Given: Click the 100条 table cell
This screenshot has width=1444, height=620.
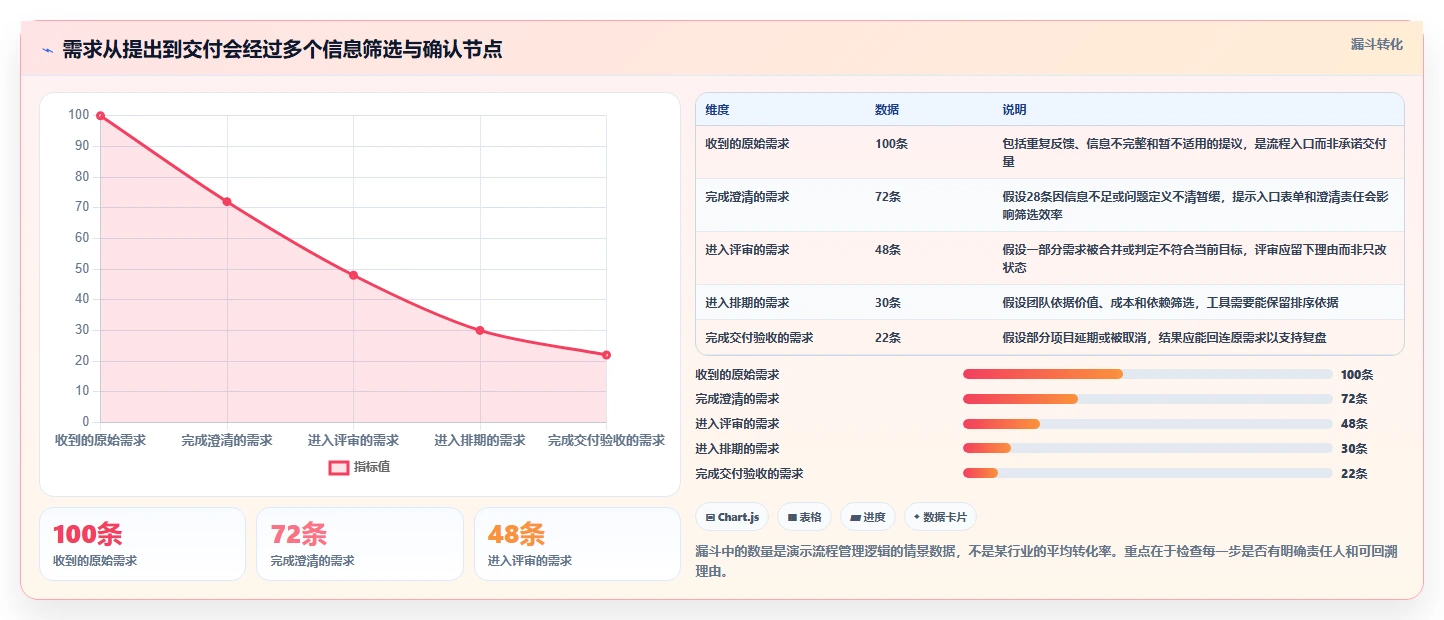Looking at the screenshot, I should pyautogui.click(x=891, y=144).
